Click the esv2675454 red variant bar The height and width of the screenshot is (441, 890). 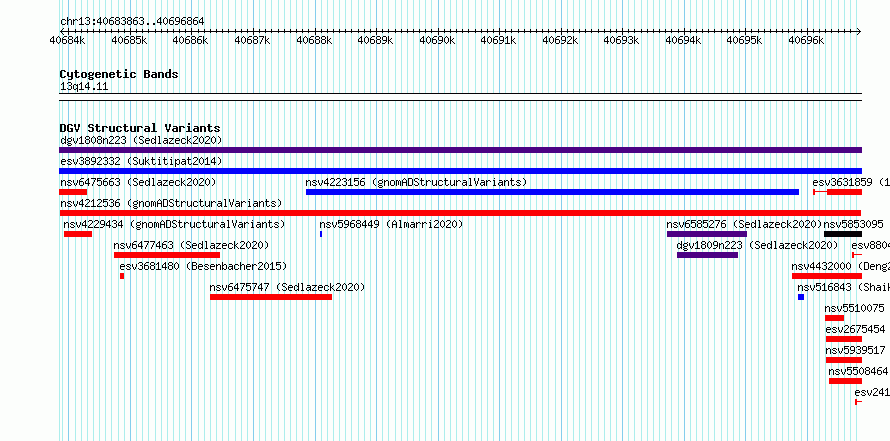[844, 339]
